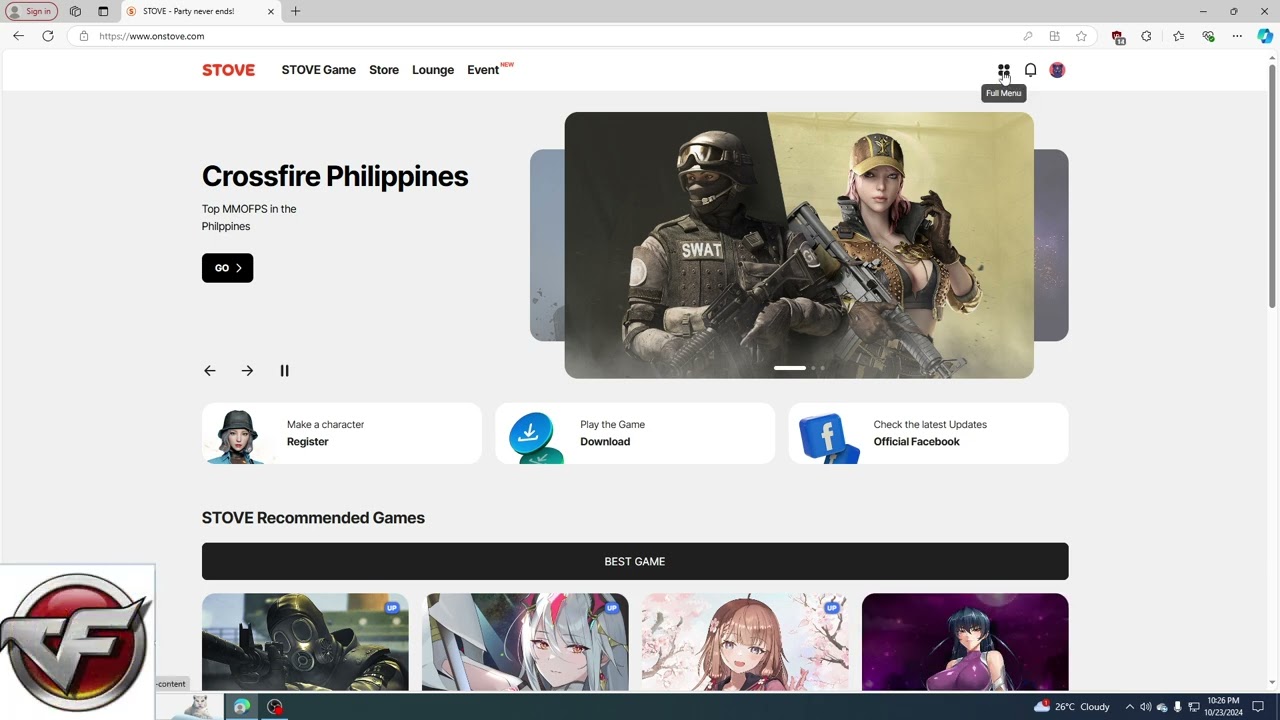Open the Lounge menu item
Screen dimensions: 1280x720
pyautogui.click(x=433, y=70)
